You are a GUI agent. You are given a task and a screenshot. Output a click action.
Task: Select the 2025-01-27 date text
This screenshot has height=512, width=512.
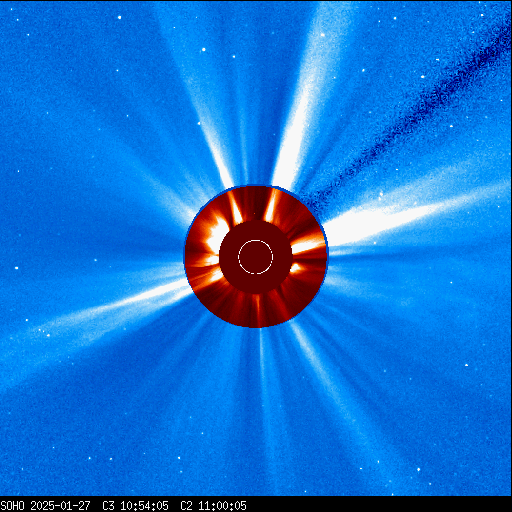(60, 506)
